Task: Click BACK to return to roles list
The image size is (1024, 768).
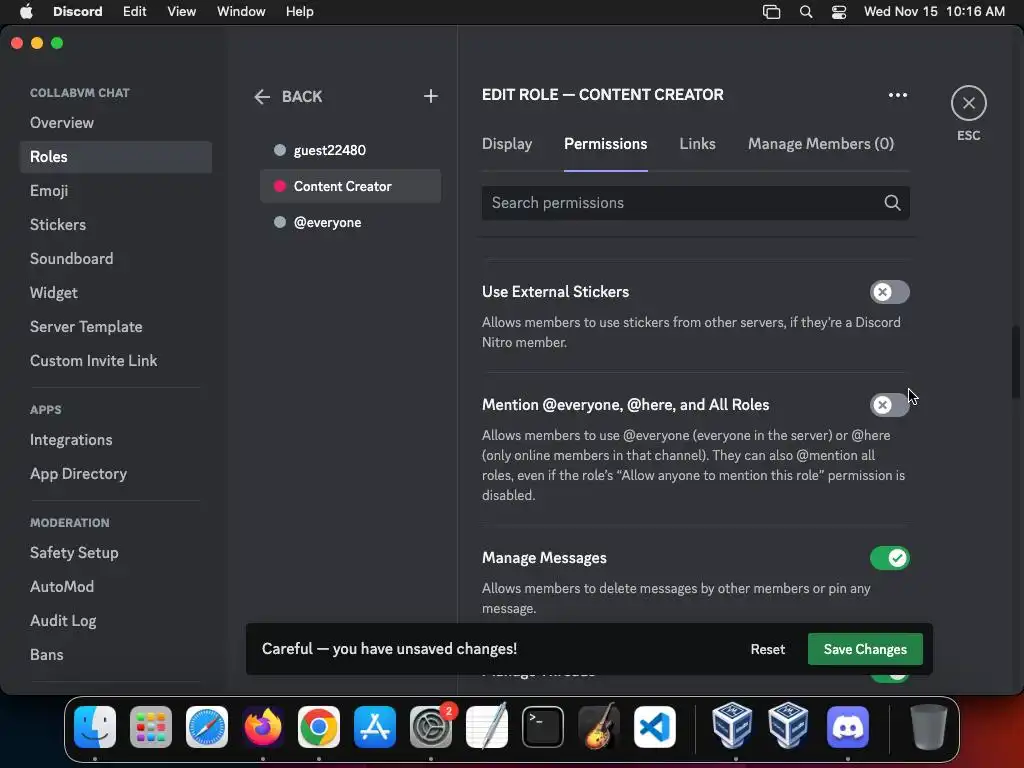Action: (x=302, y=97)
